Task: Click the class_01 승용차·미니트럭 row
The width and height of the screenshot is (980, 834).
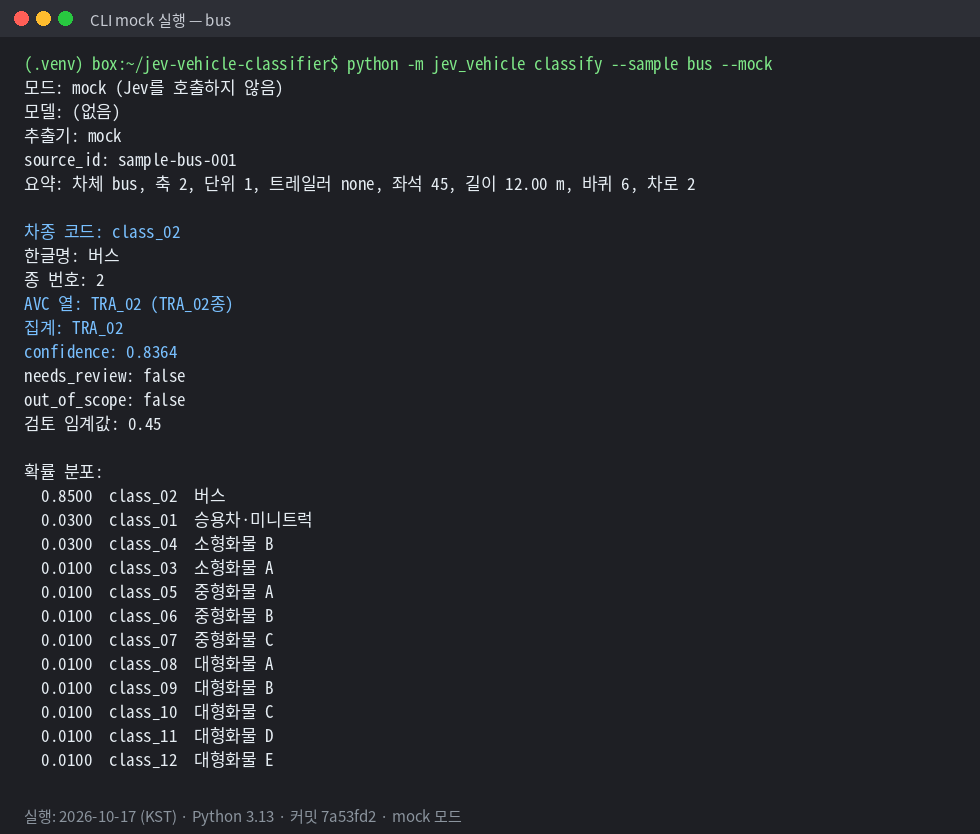Action: pos(176,520)
